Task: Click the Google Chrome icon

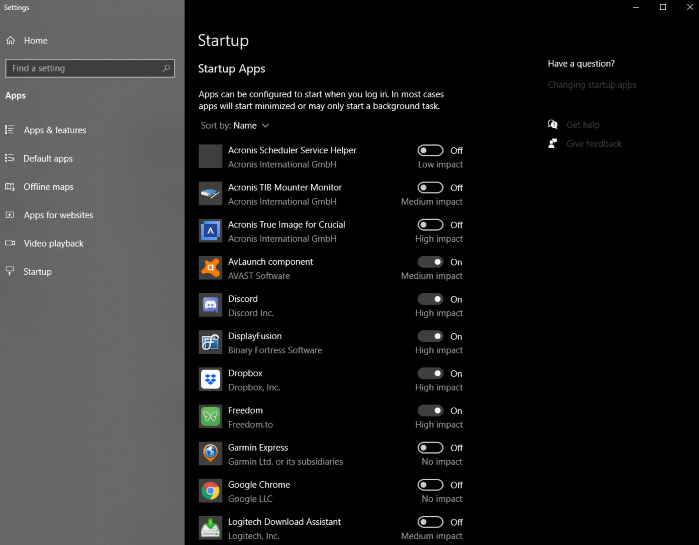Action: coord(210,491)
